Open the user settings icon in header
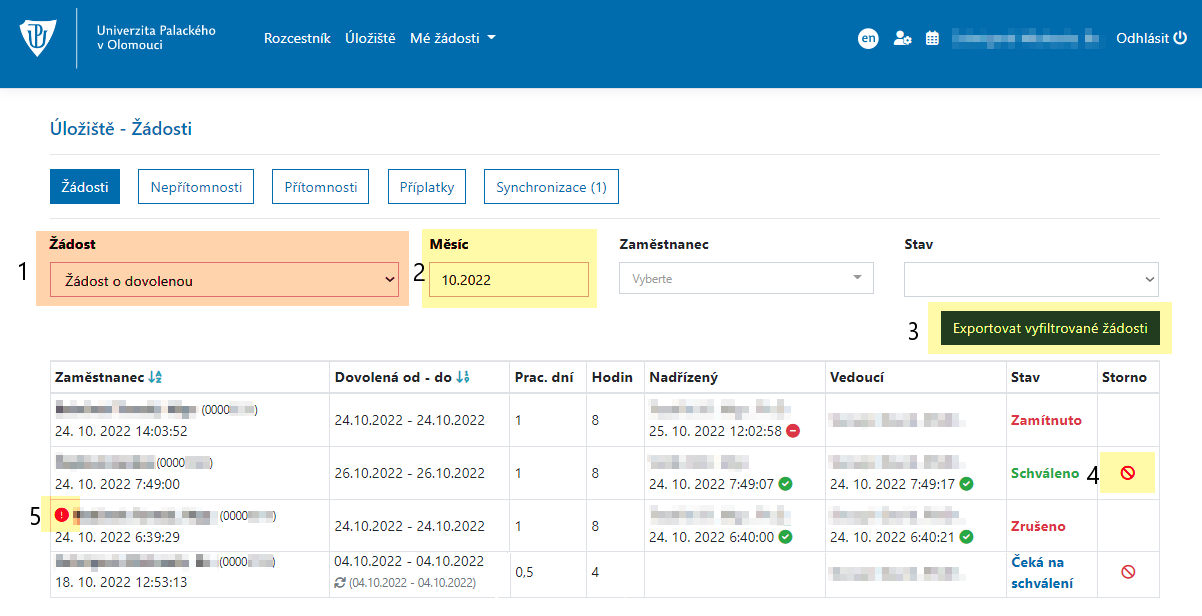 902,38
